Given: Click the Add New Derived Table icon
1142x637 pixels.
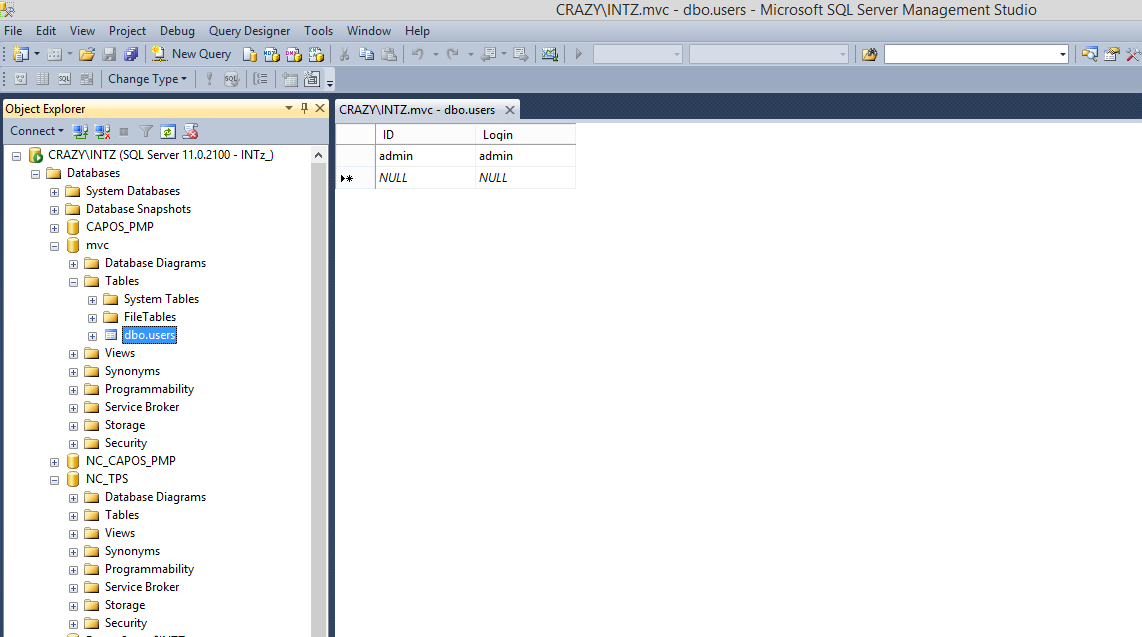Looking at the screenshot, I should [x=312, y=79].
